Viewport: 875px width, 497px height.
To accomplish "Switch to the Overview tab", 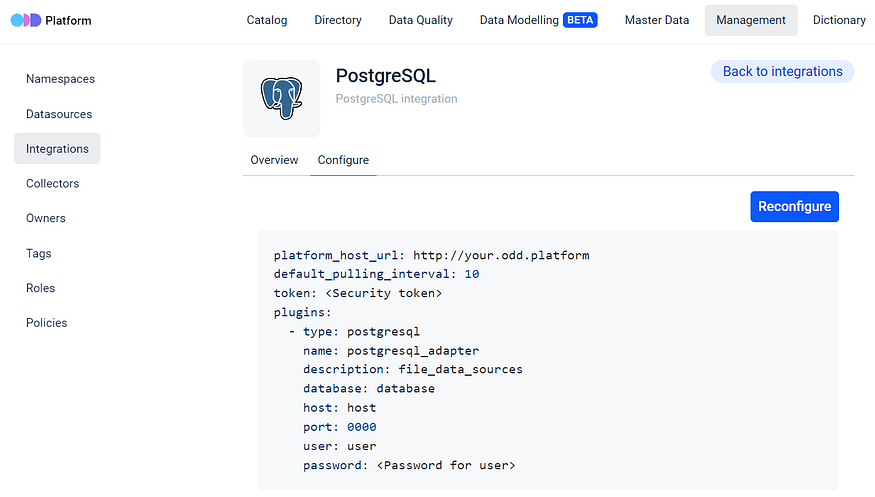I will (274, 160).
